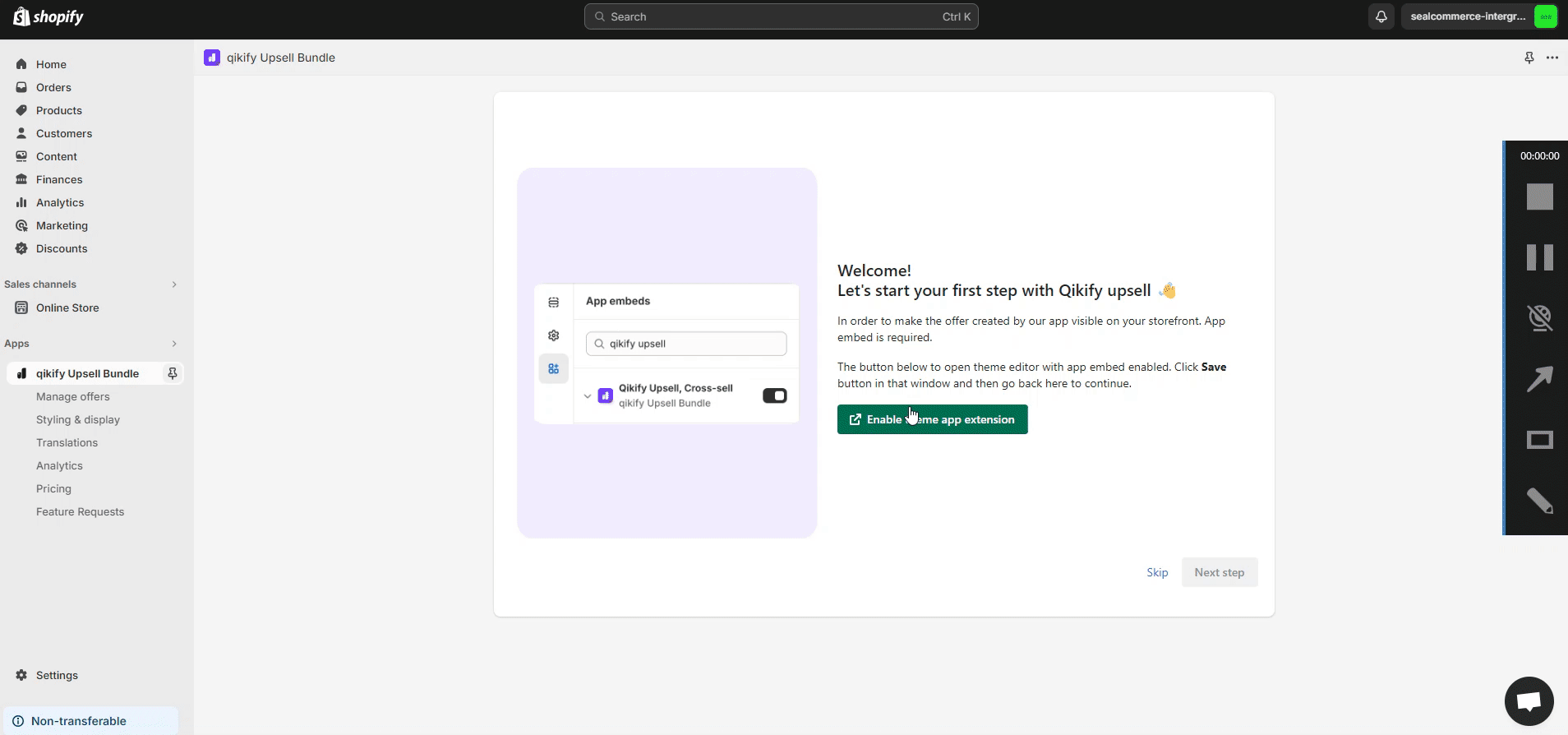The image size is (1568, 735).
Task: Click the Products tag icon
Action: (x=21, y=110)
